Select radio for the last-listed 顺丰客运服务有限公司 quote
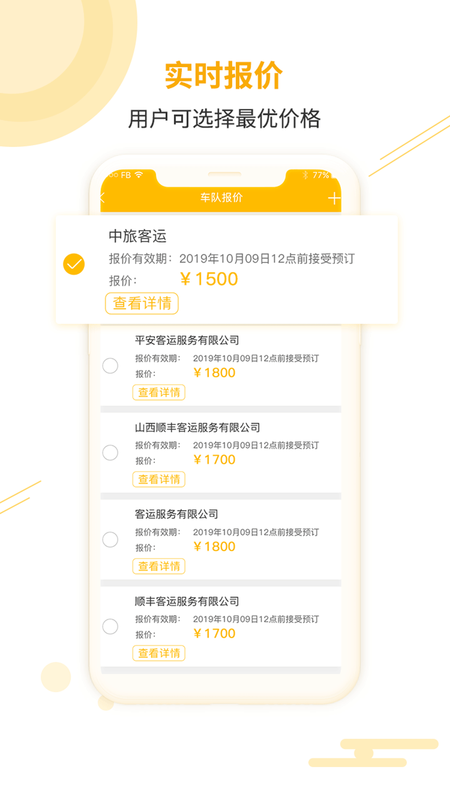Image resolution: width=450 pixels, height=800 pixels. coord(110,627)
